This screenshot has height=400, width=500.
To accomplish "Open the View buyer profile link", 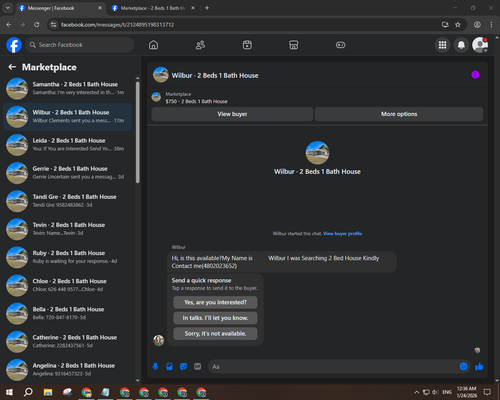I will click(x=342, y=234).
